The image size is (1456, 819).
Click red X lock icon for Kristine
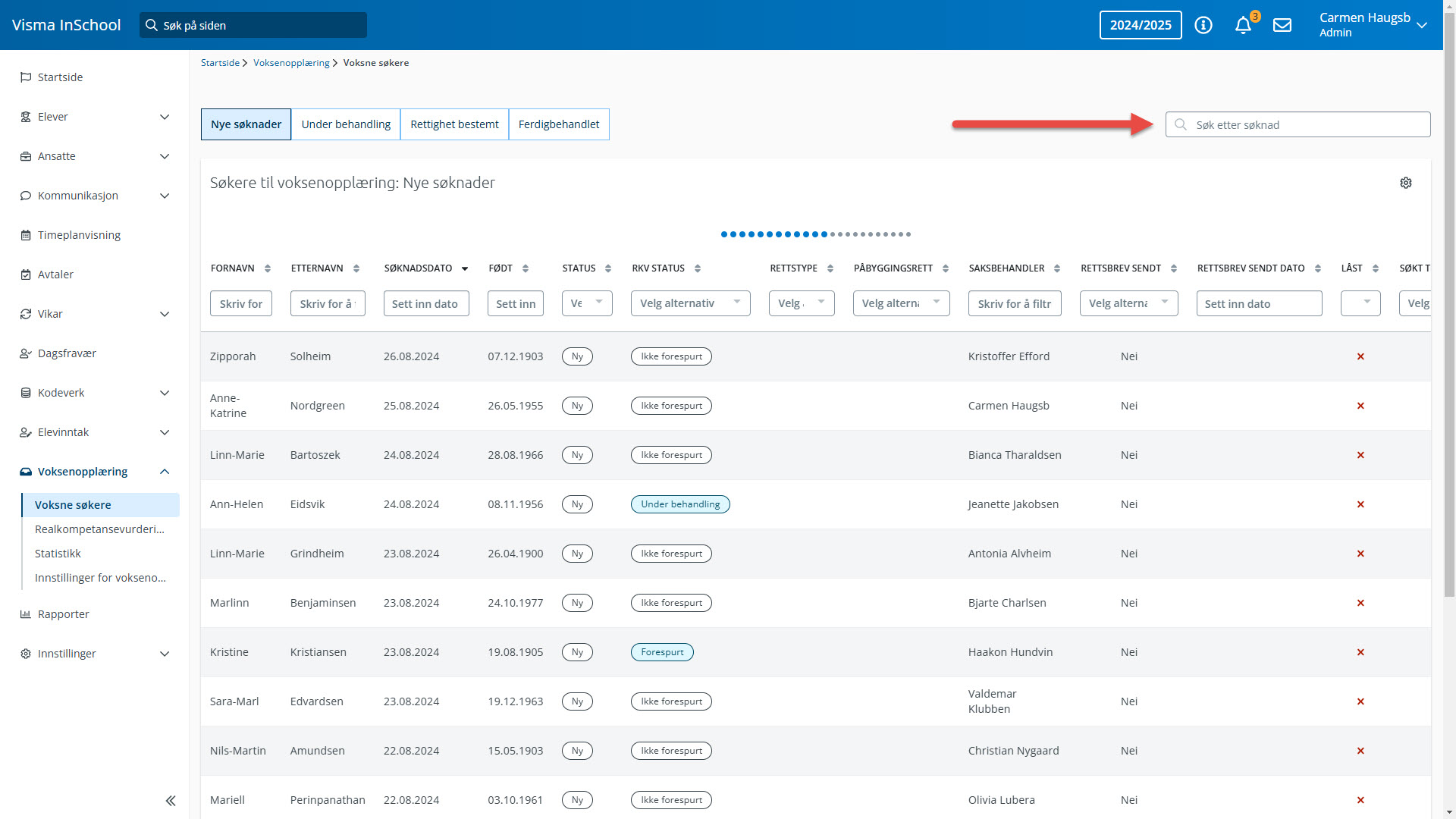click(x=1360, y=652)
